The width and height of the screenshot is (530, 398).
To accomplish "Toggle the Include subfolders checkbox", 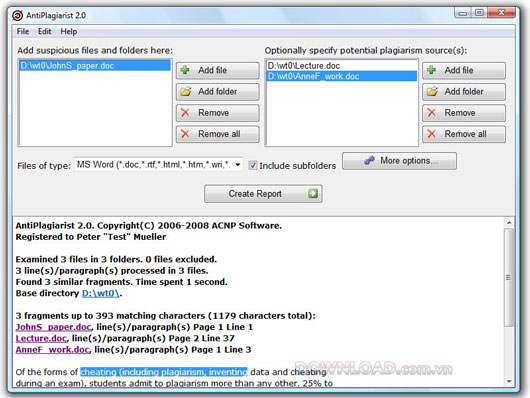I will pos(252,165).
